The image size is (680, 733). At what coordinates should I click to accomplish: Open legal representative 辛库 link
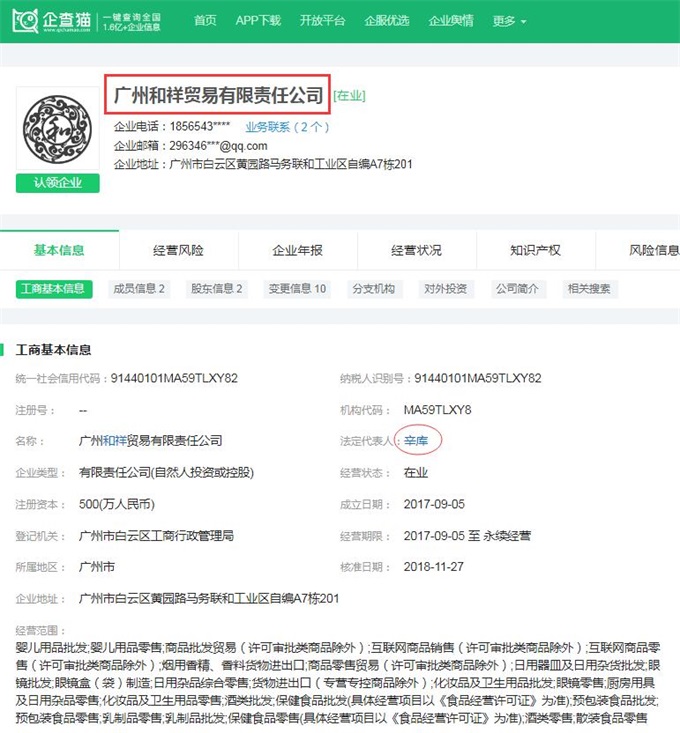(x=416, y=440)
